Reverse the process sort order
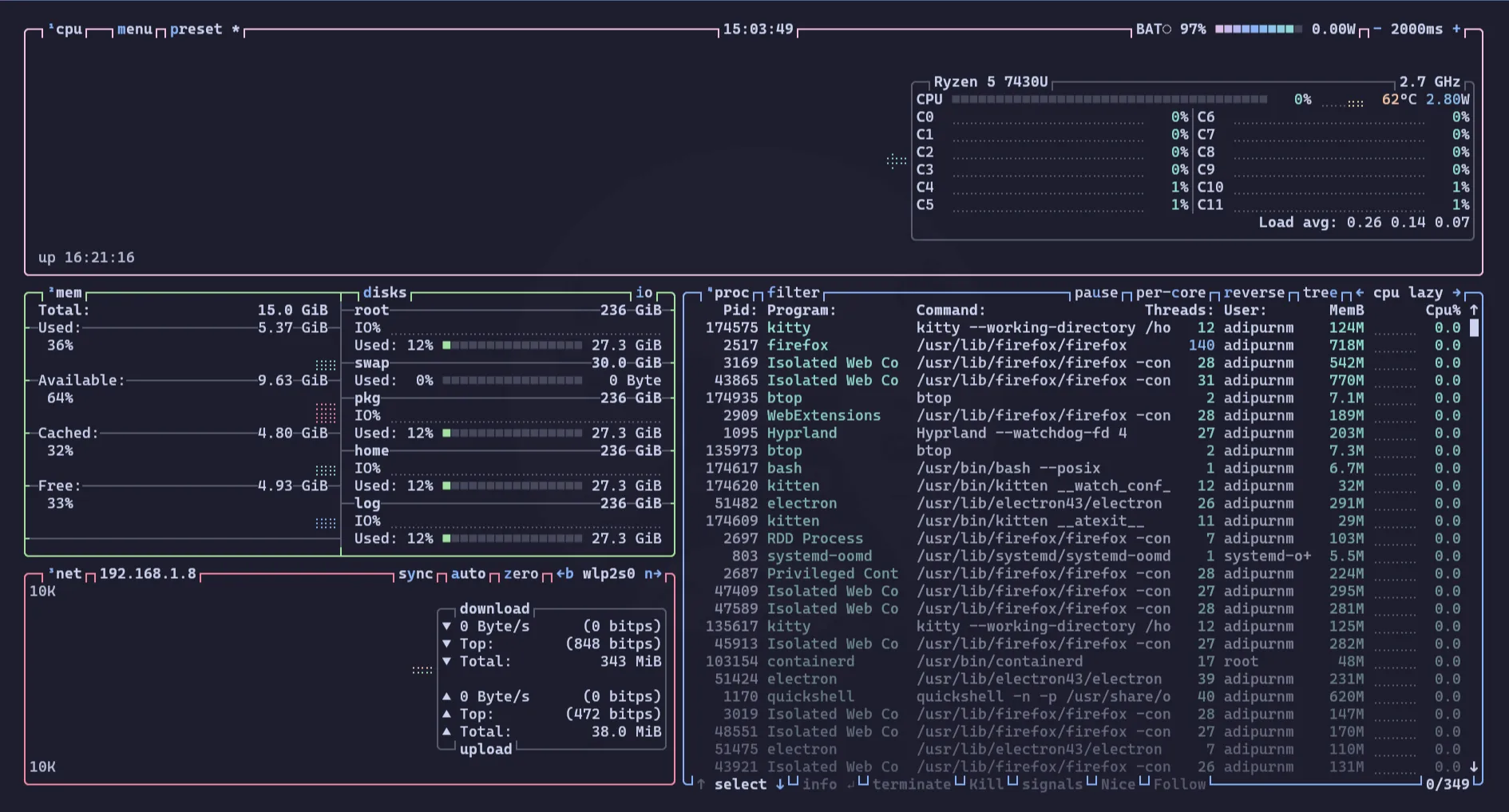This screenshot has width=1509, height=812. [1254, 293]
